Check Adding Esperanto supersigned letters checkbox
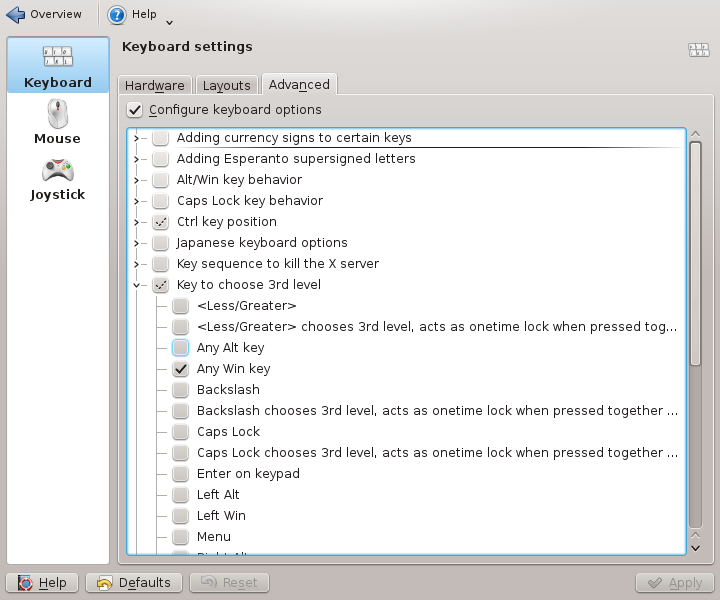 [x=160, y=159]
